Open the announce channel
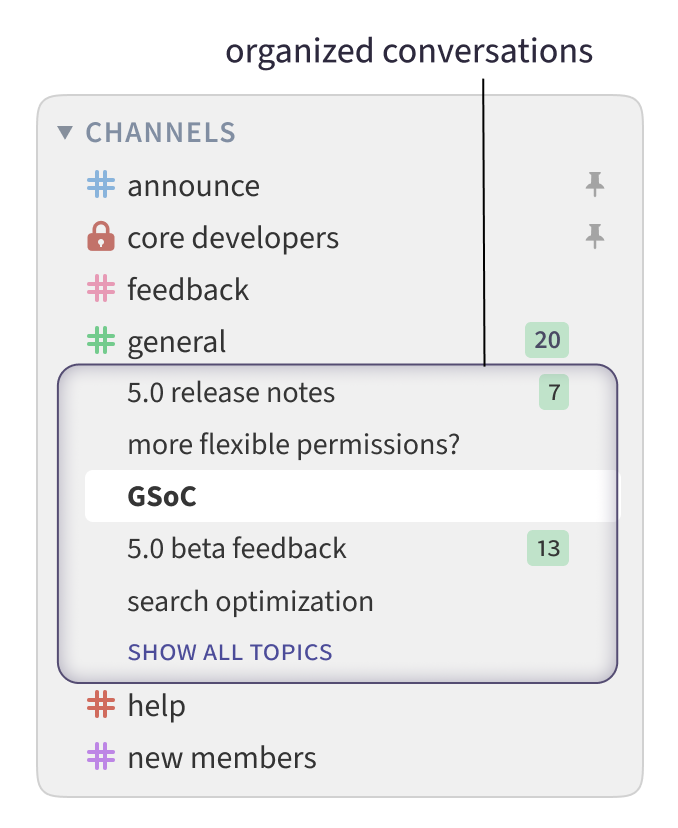 [193, 186]
